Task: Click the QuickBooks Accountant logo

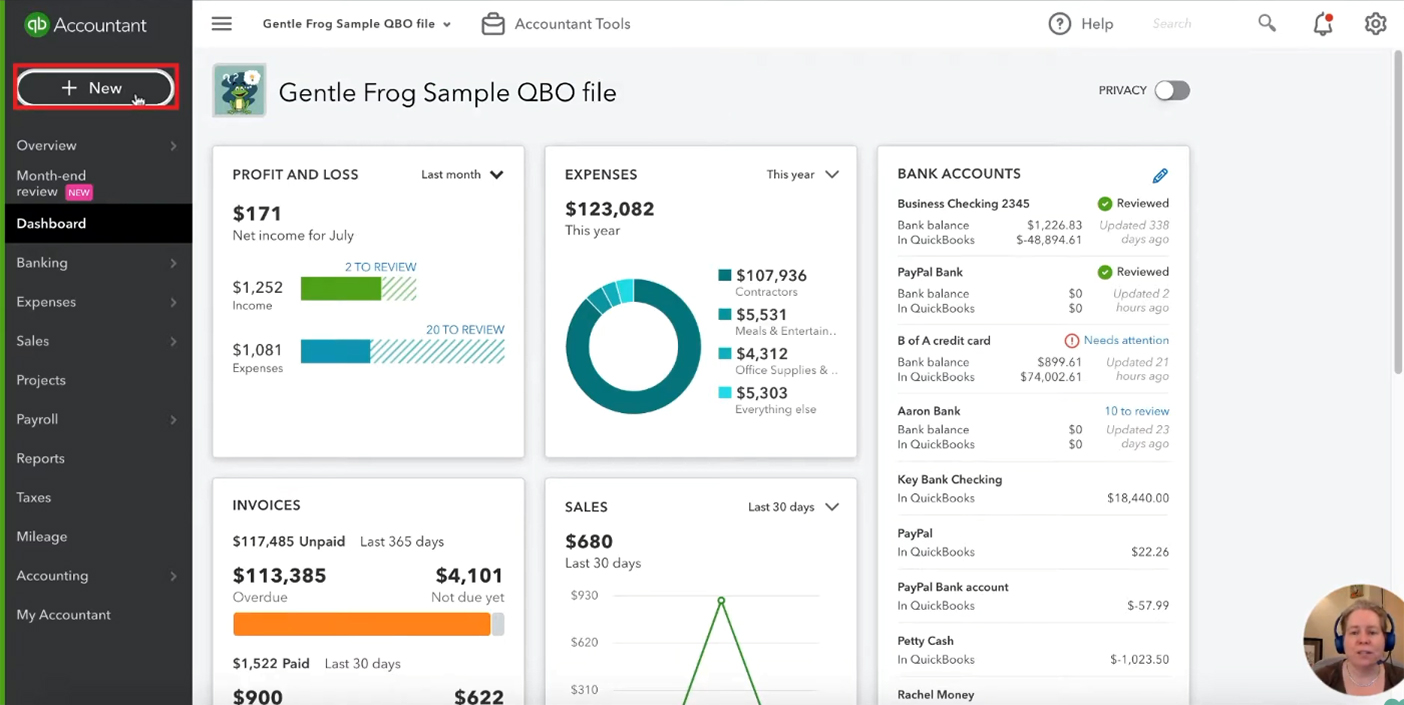Action: [x=85, y=25]
